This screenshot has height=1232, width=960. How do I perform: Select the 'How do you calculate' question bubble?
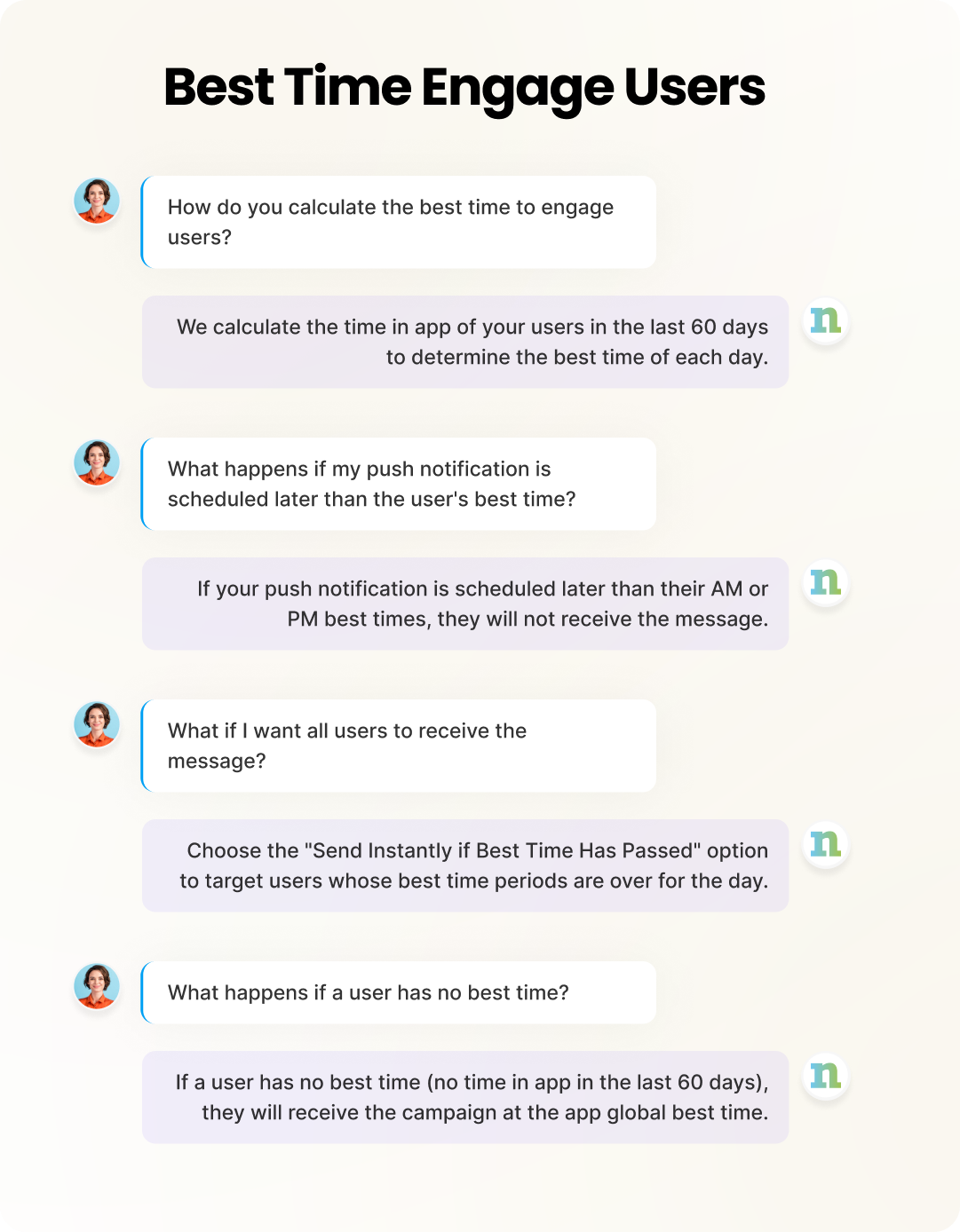pos(398,222)
